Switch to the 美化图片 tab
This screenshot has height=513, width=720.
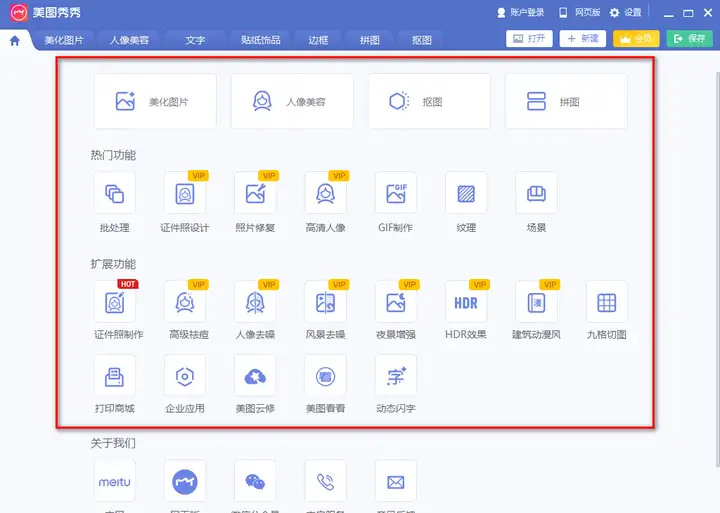pos(64,40)
